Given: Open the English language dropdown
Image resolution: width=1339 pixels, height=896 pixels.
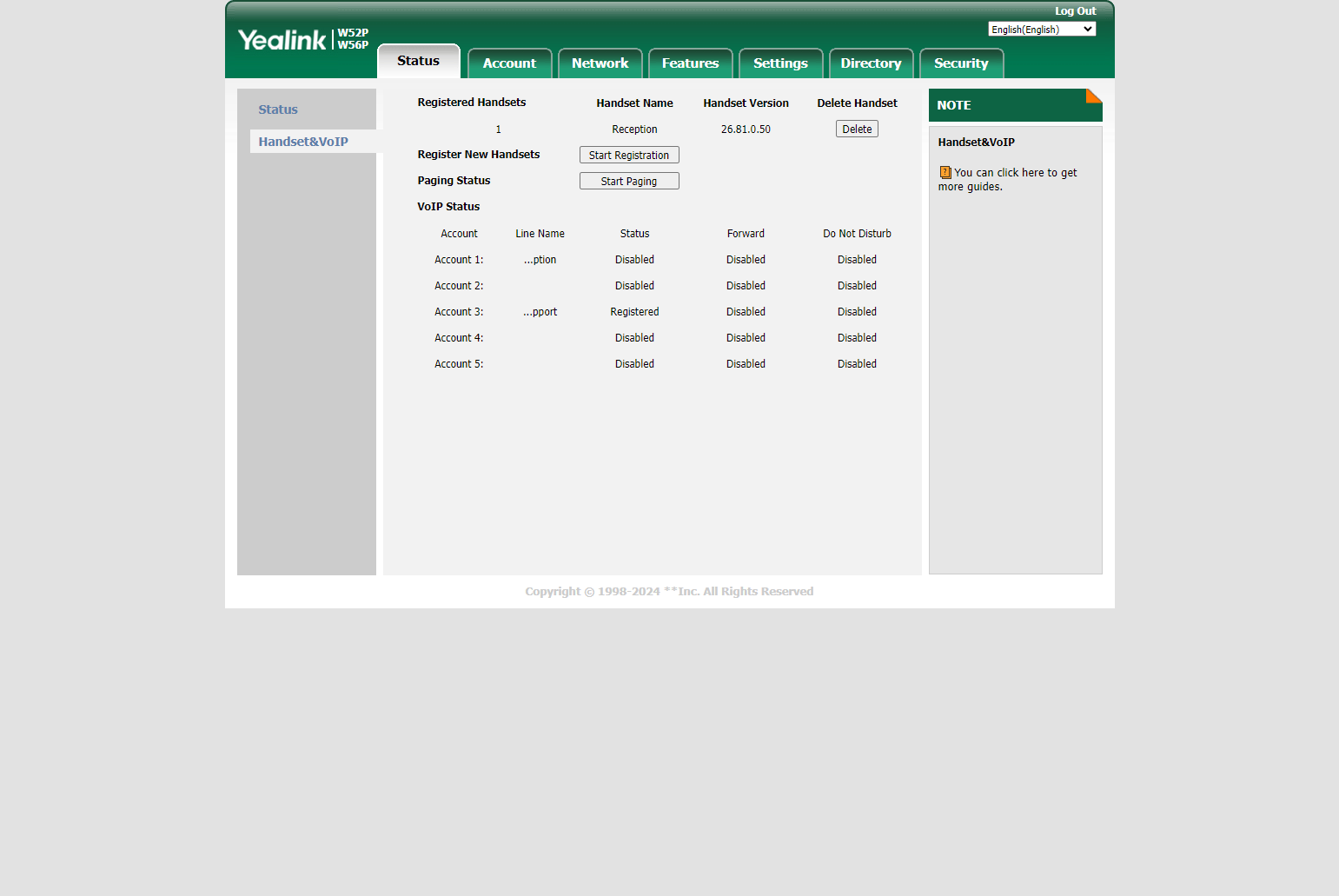Looking at the screenshot, I should tap(1042, 30).
